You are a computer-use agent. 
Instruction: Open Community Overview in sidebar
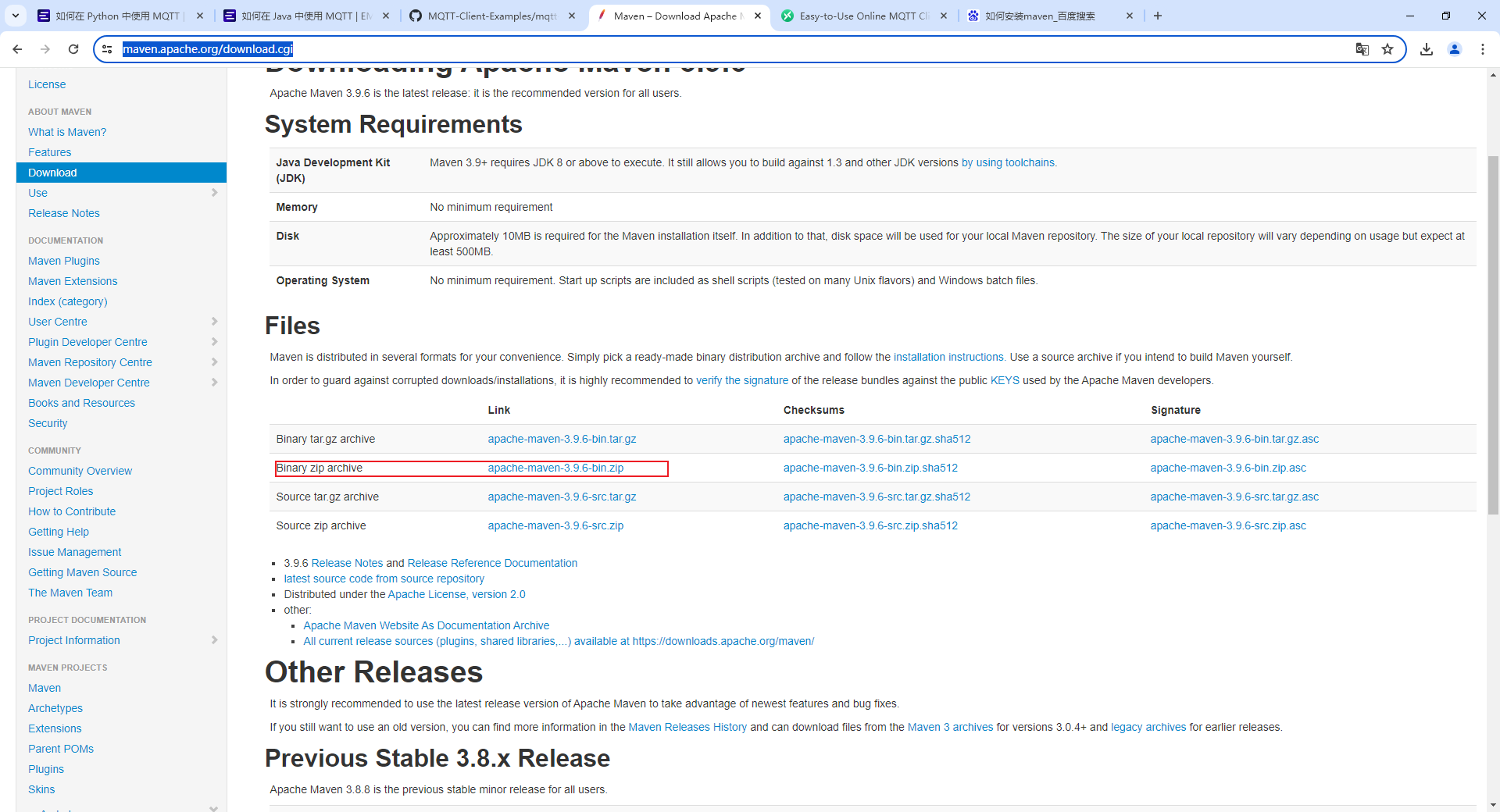click(80, 471)
